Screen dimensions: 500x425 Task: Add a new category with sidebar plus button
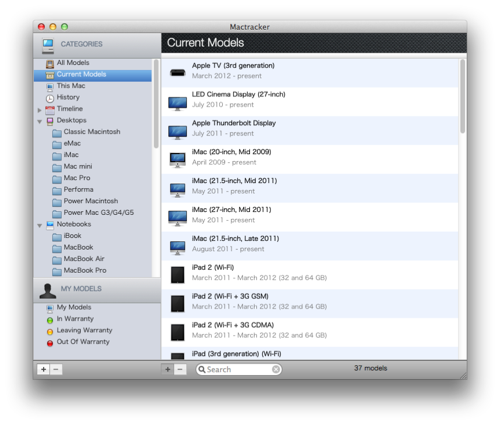[x=43, y=369]
